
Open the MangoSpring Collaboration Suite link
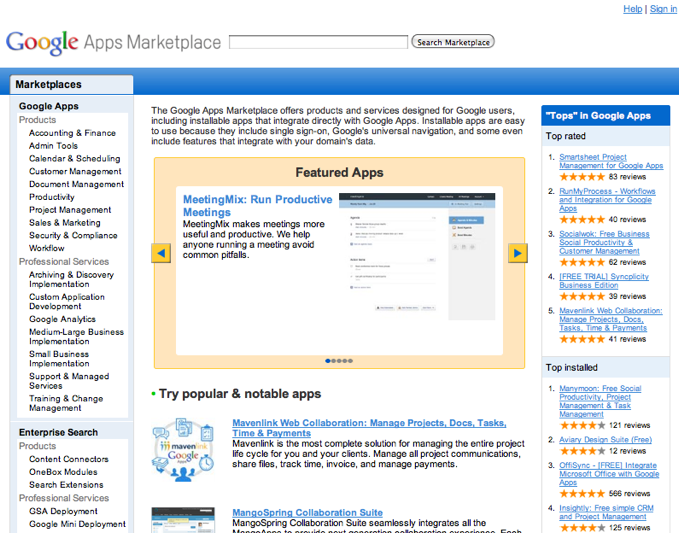(x=307, y=513)
